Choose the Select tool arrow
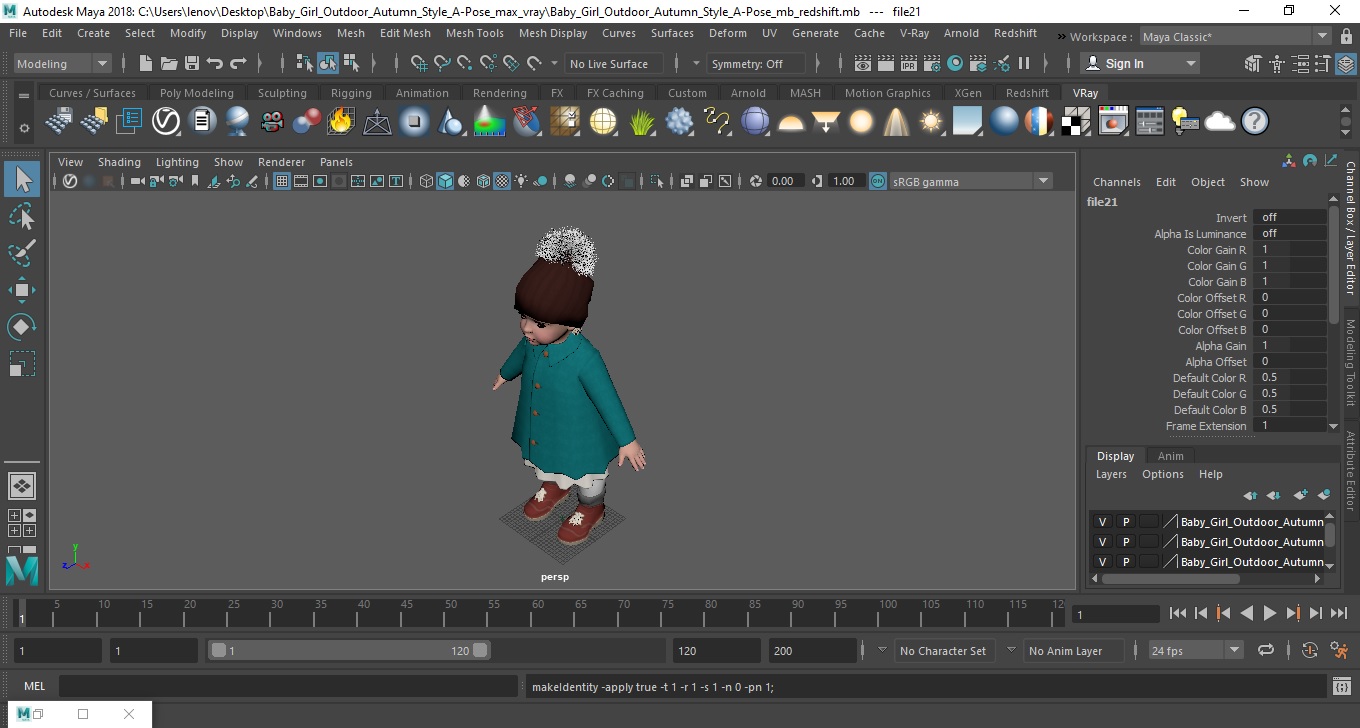 22,180
